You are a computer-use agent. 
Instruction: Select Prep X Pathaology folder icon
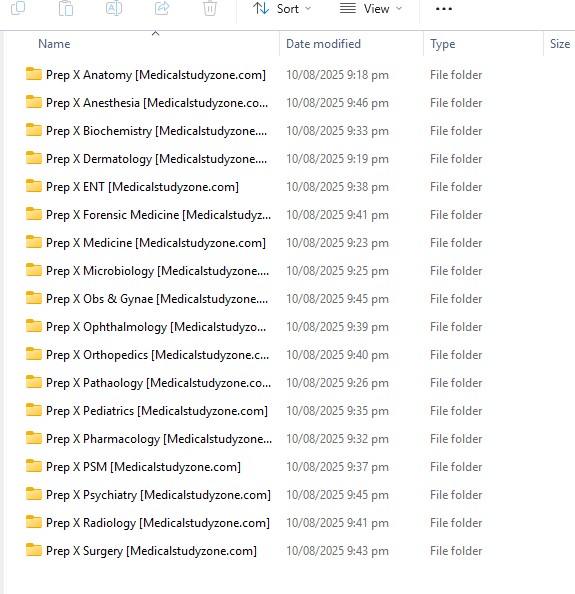[34, 382]
